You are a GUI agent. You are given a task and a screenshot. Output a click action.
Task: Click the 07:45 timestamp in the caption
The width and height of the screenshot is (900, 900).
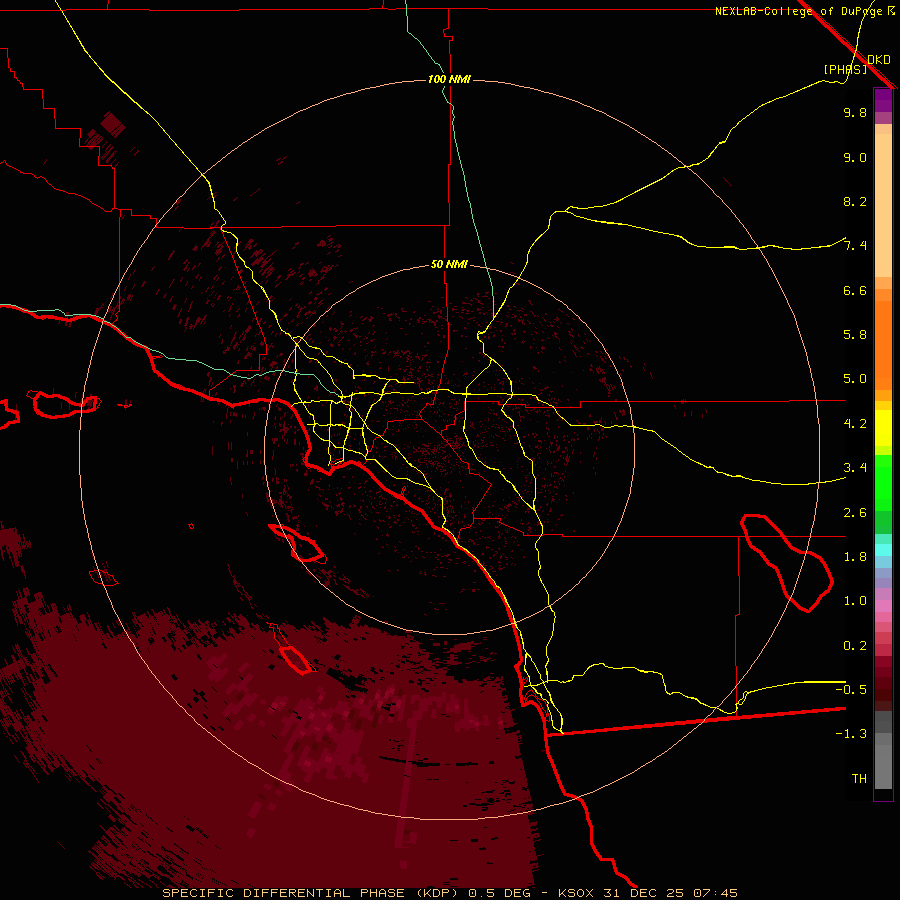pos(715,893)
